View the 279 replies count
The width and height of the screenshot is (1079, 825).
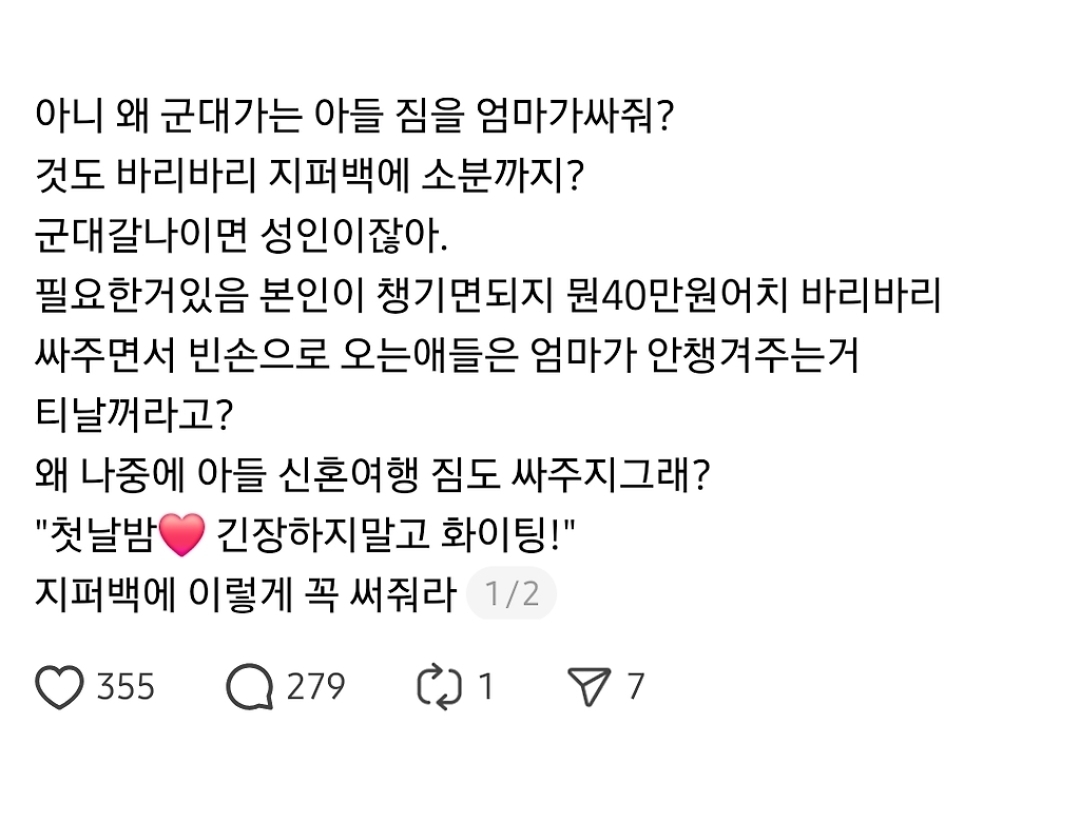316,687
